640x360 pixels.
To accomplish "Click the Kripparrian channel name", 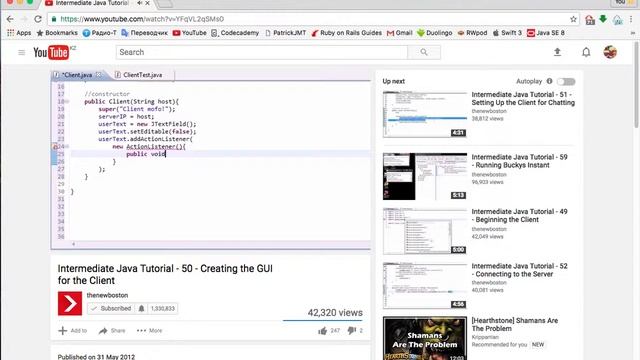I will tap(484, 337).
